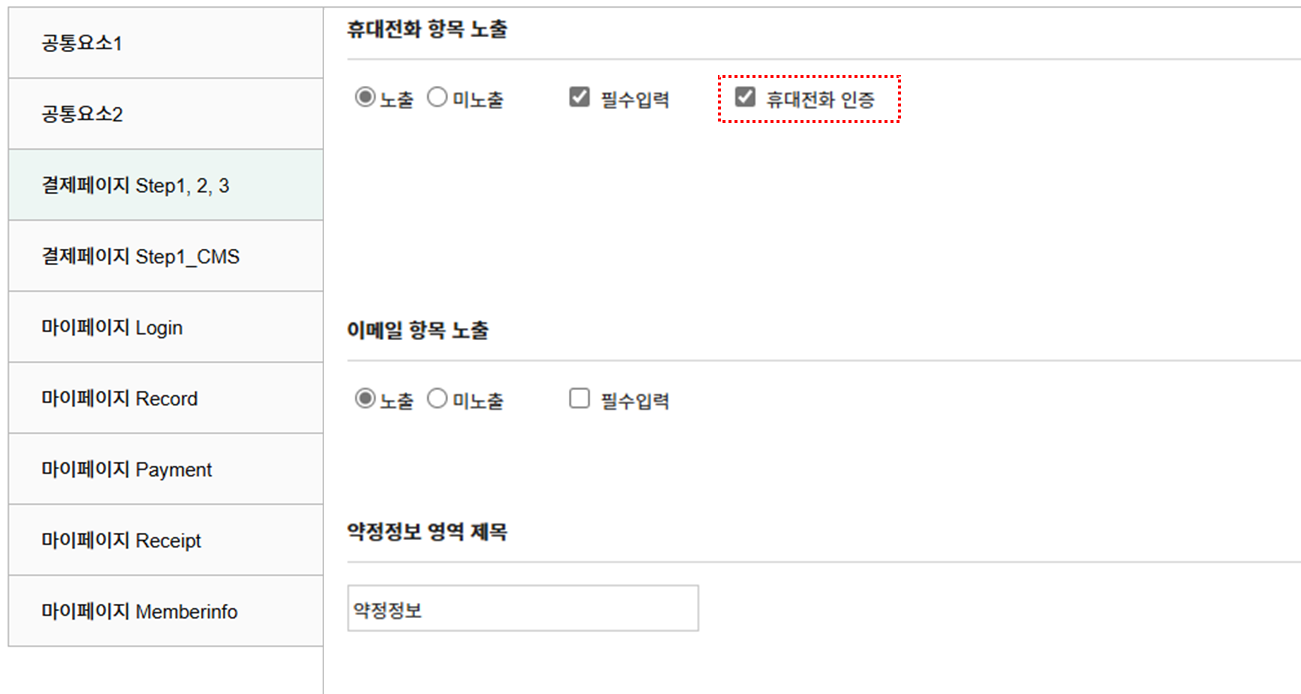Click the 휴대전화 항목 노출 heading
1301x694 pixels.
tap(427, 30)
